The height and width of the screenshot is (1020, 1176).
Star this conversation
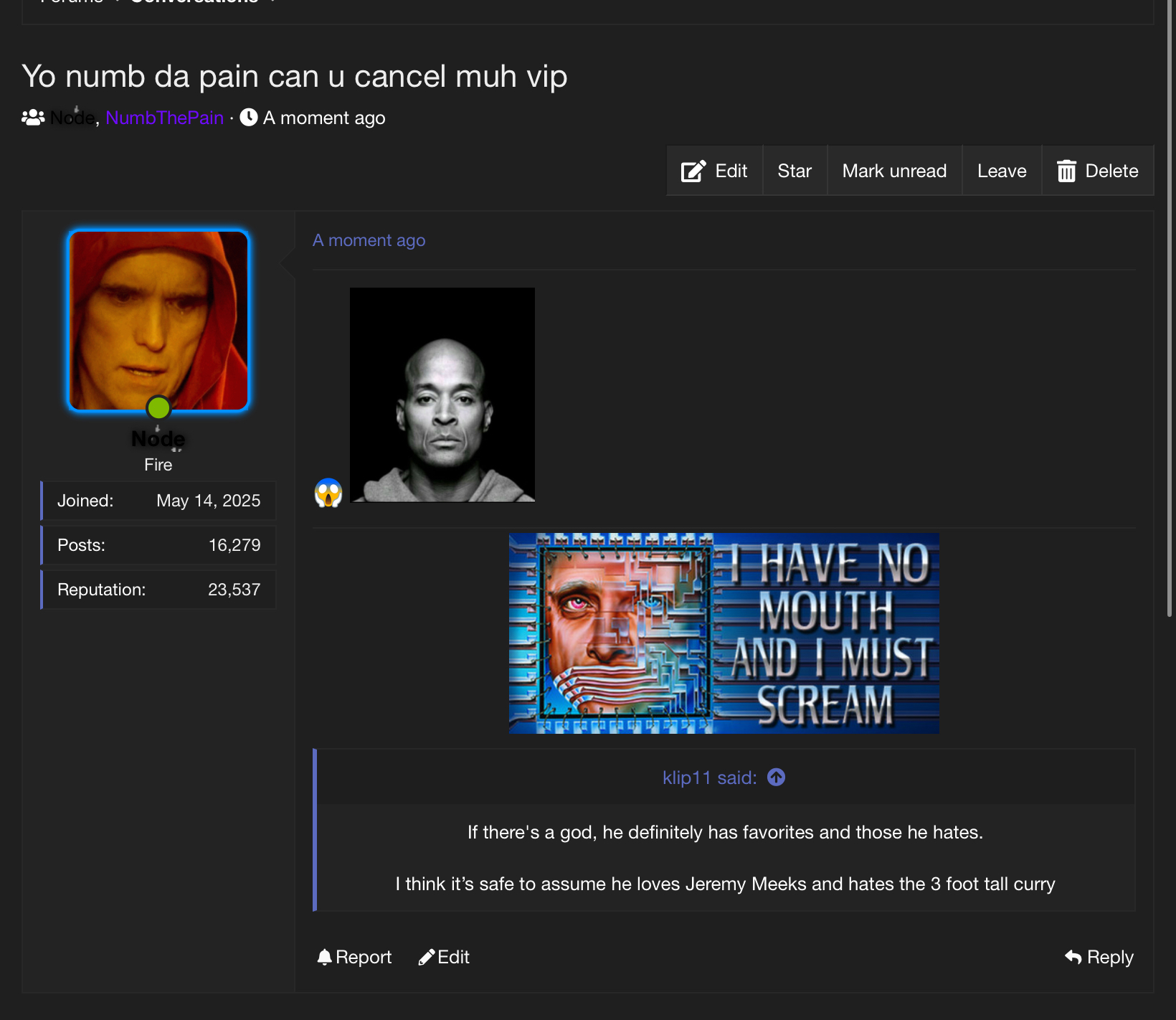[x=795, y=171]
